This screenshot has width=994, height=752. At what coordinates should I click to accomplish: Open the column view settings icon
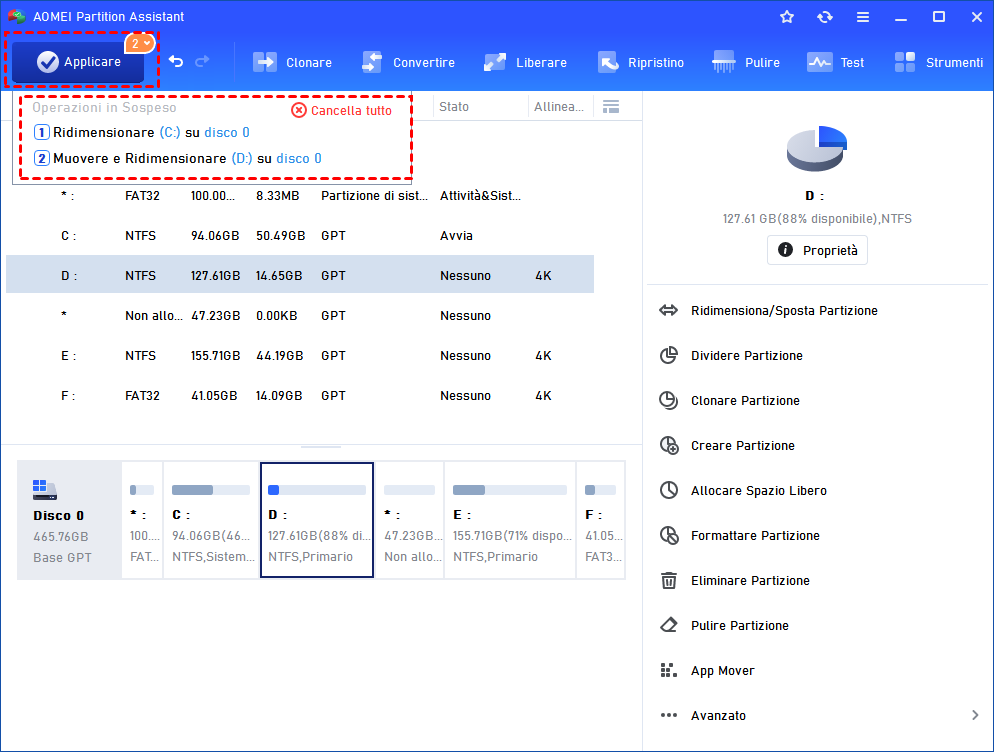tap(610, 107)
